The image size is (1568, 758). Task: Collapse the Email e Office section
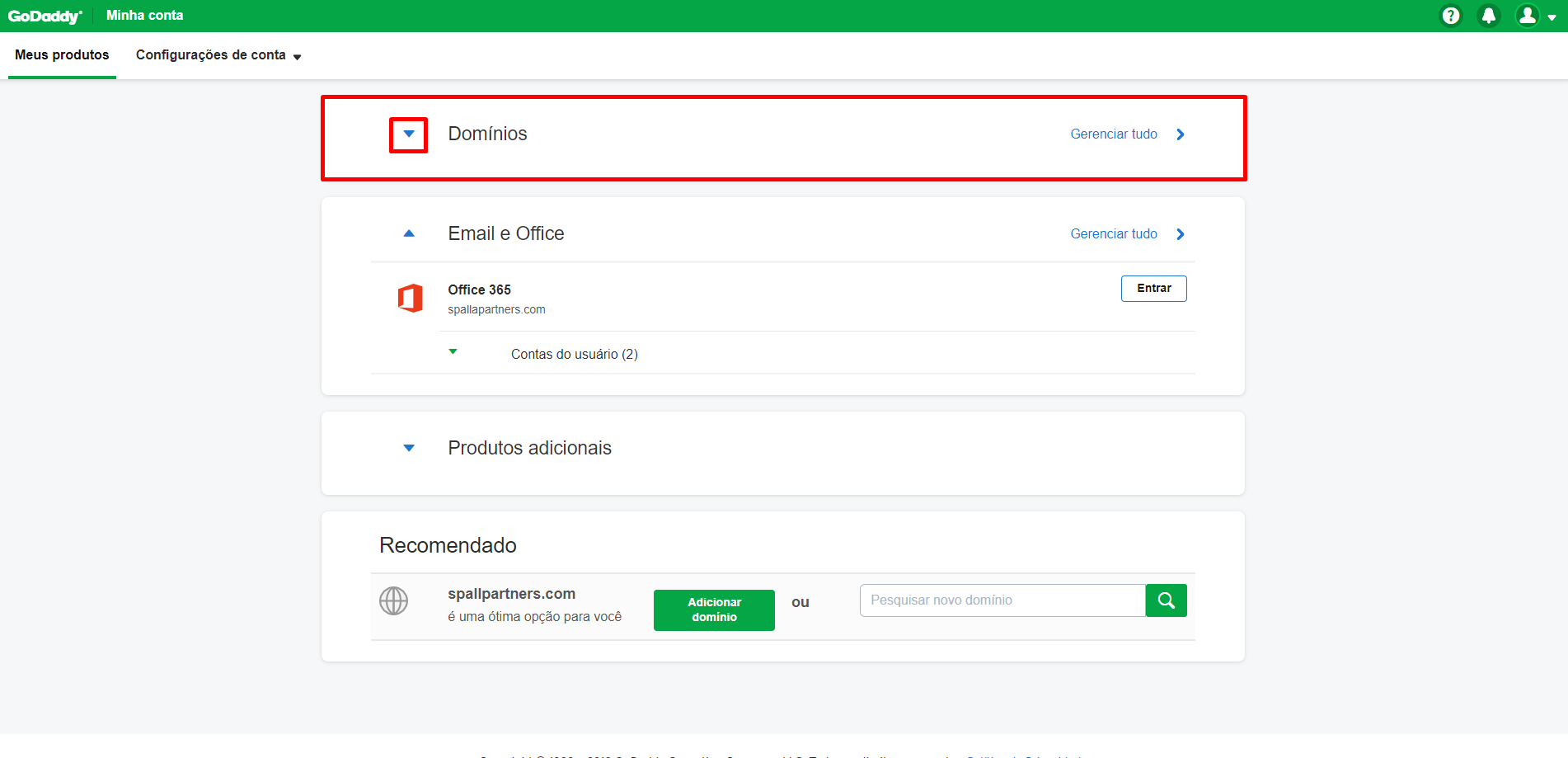[x=409, y=234]
